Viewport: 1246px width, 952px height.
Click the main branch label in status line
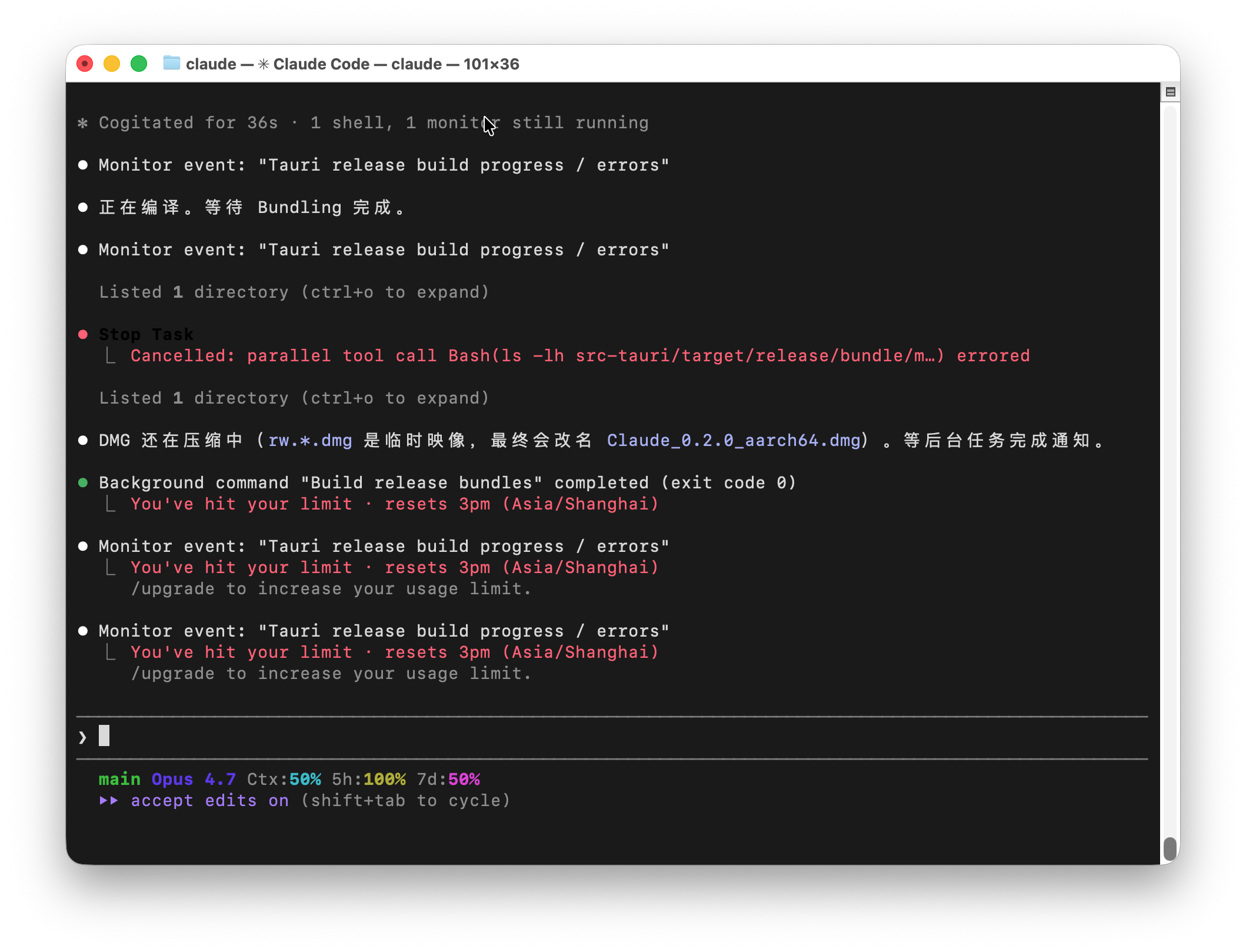tap(119, 779)
